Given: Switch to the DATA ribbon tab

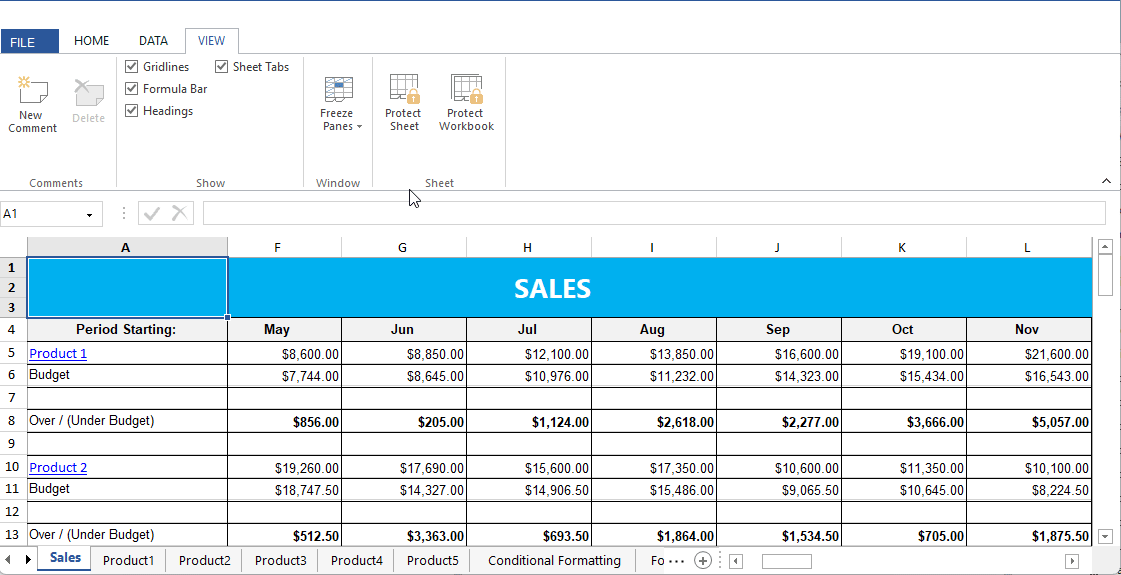Looking at the screenshot, I should pyautogui.click(x=153, y=41).
